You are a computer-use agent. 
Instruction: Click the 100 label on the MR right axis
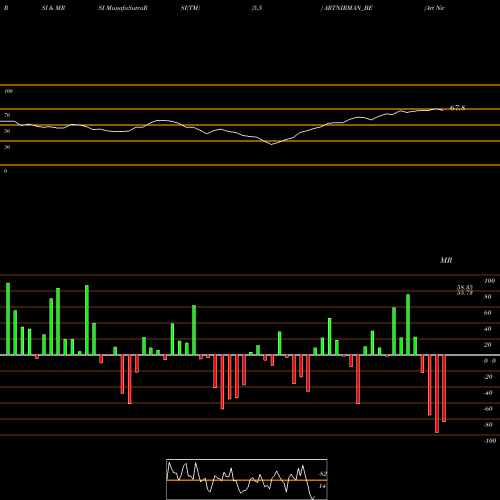(x=489, y=281)
